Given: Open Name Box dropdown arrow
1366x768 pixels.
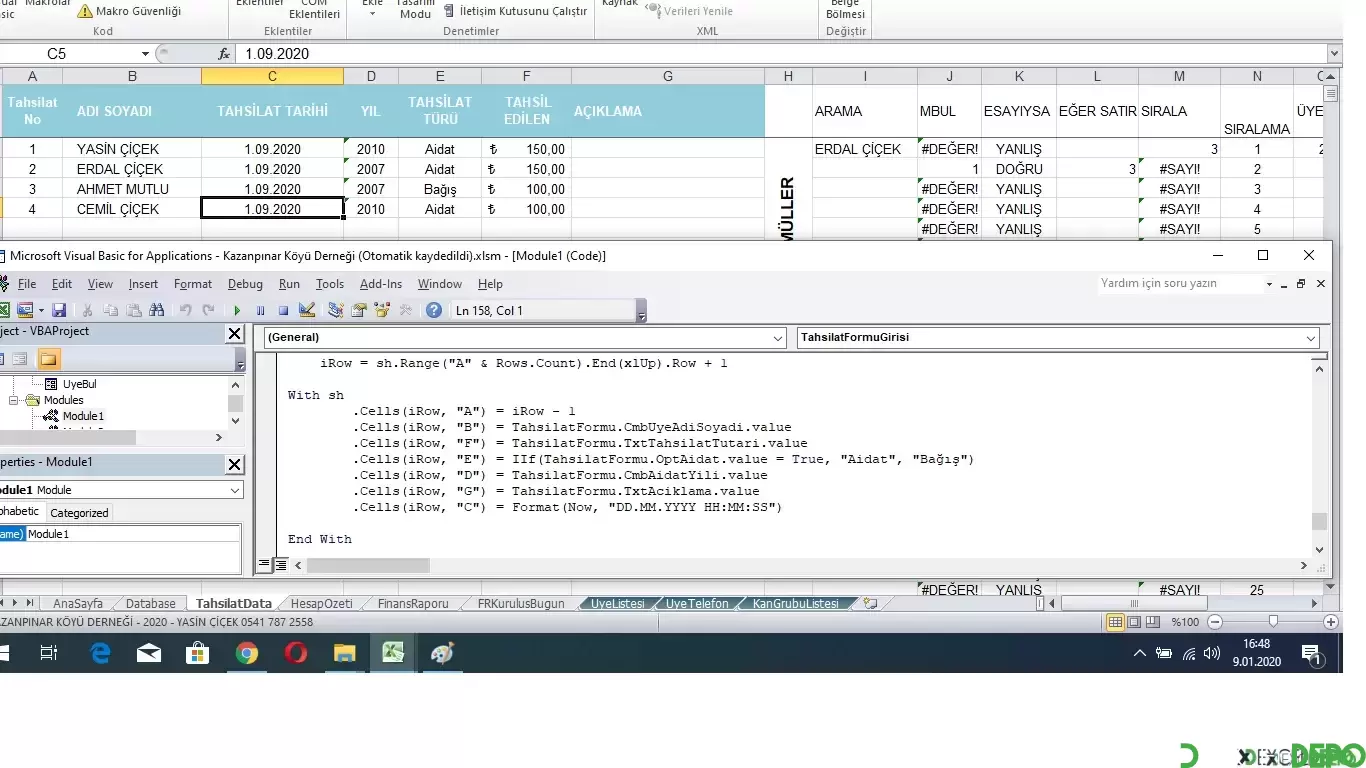Looking at the screenshot, I should [145, 54].
